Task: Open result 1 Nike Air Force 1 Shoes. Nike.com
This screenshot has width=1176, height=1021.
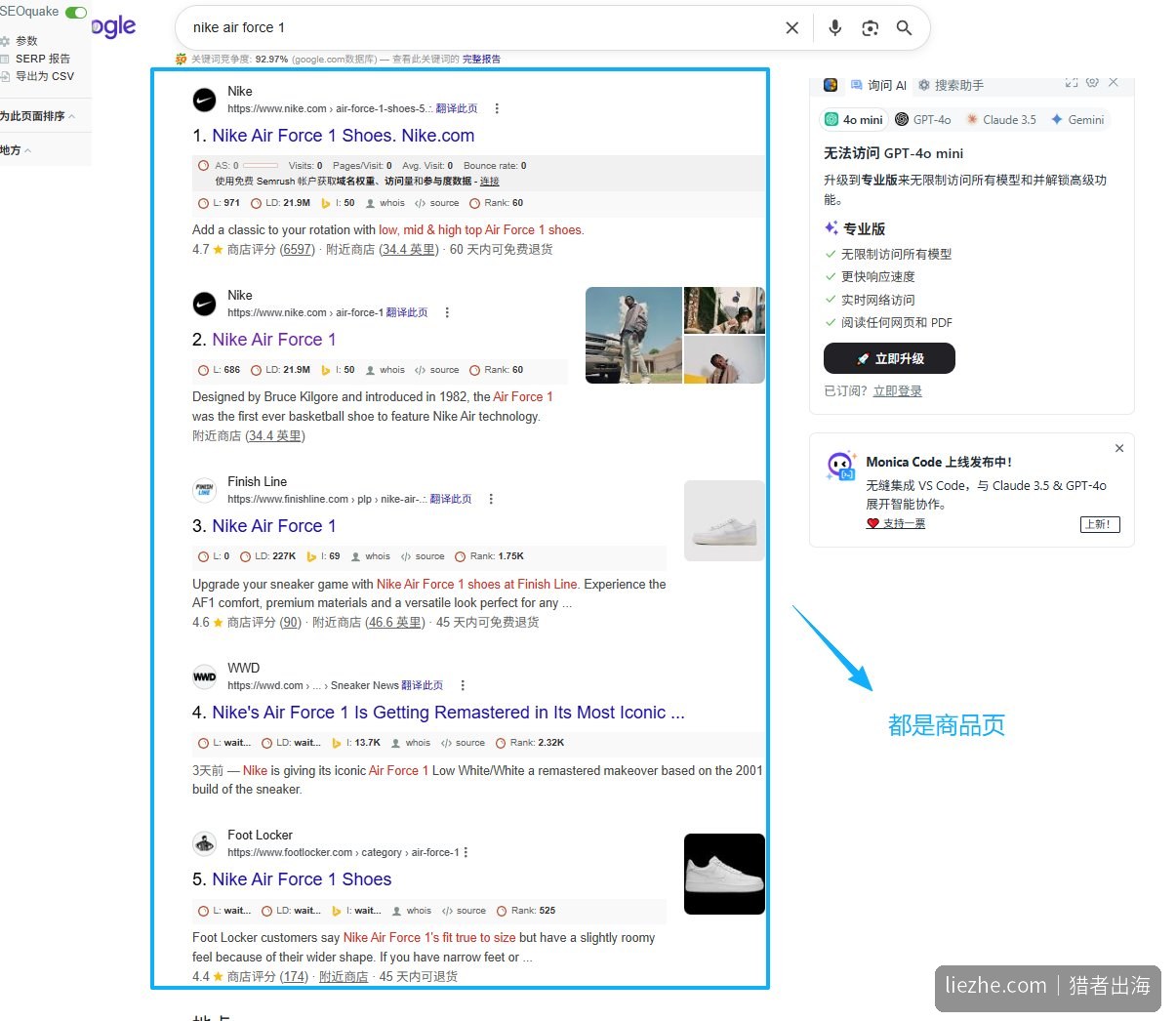Action: [x=344, y=136]
